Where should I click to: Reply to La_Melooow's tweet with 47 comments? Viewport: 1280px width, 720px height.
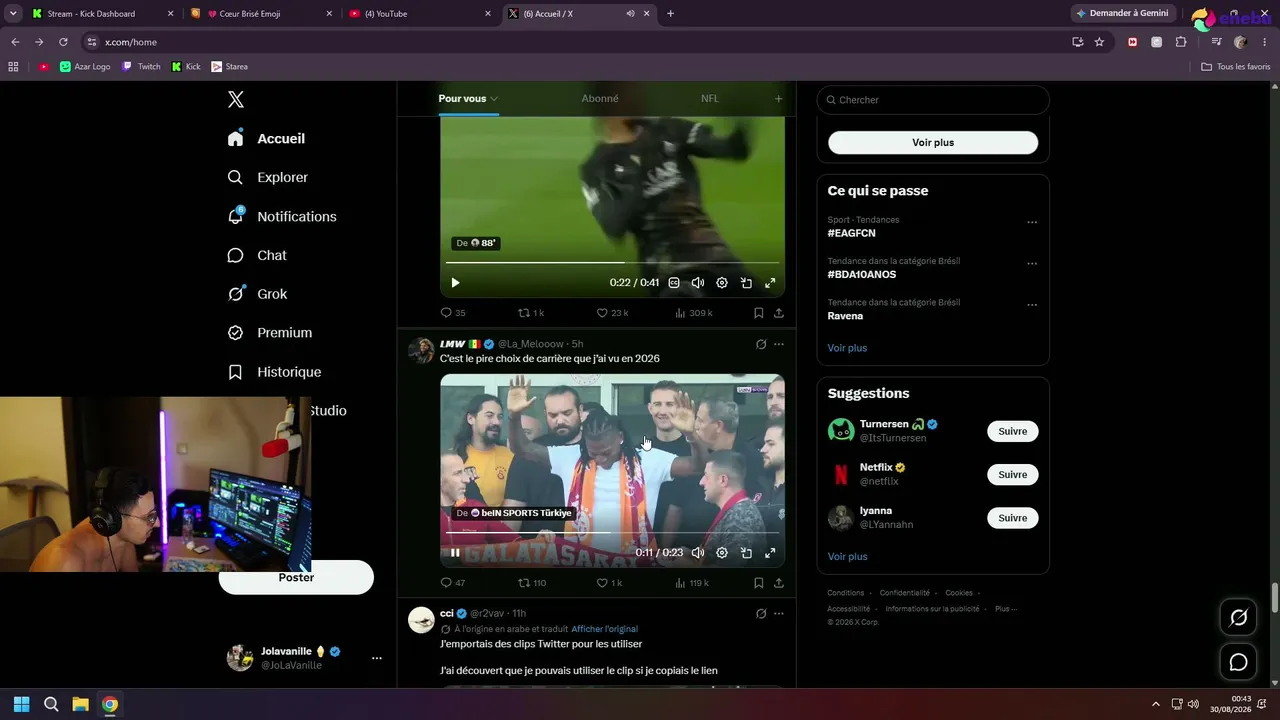(x=453, y=583)
